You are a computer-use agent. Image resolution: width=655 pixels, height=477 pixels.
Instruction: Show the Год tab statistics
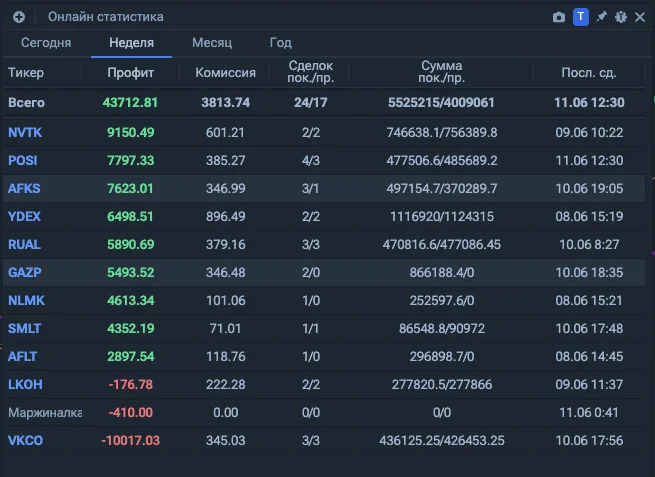click(281, 43)
